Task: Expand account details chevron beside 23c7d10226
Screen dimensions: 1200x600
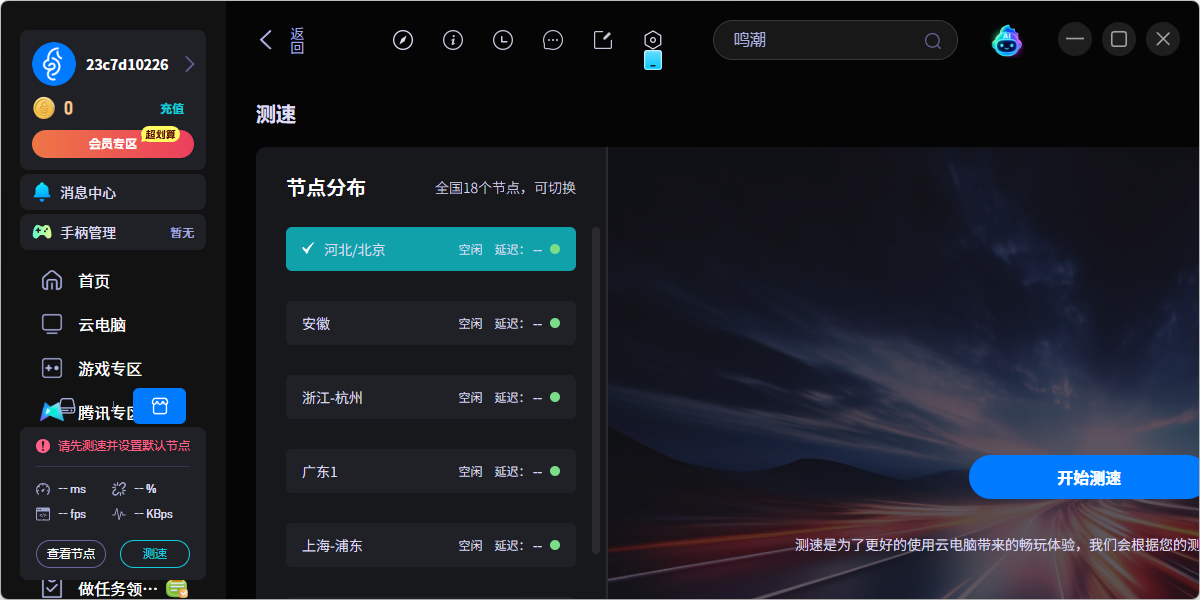Action: click(x=189, y=64)
